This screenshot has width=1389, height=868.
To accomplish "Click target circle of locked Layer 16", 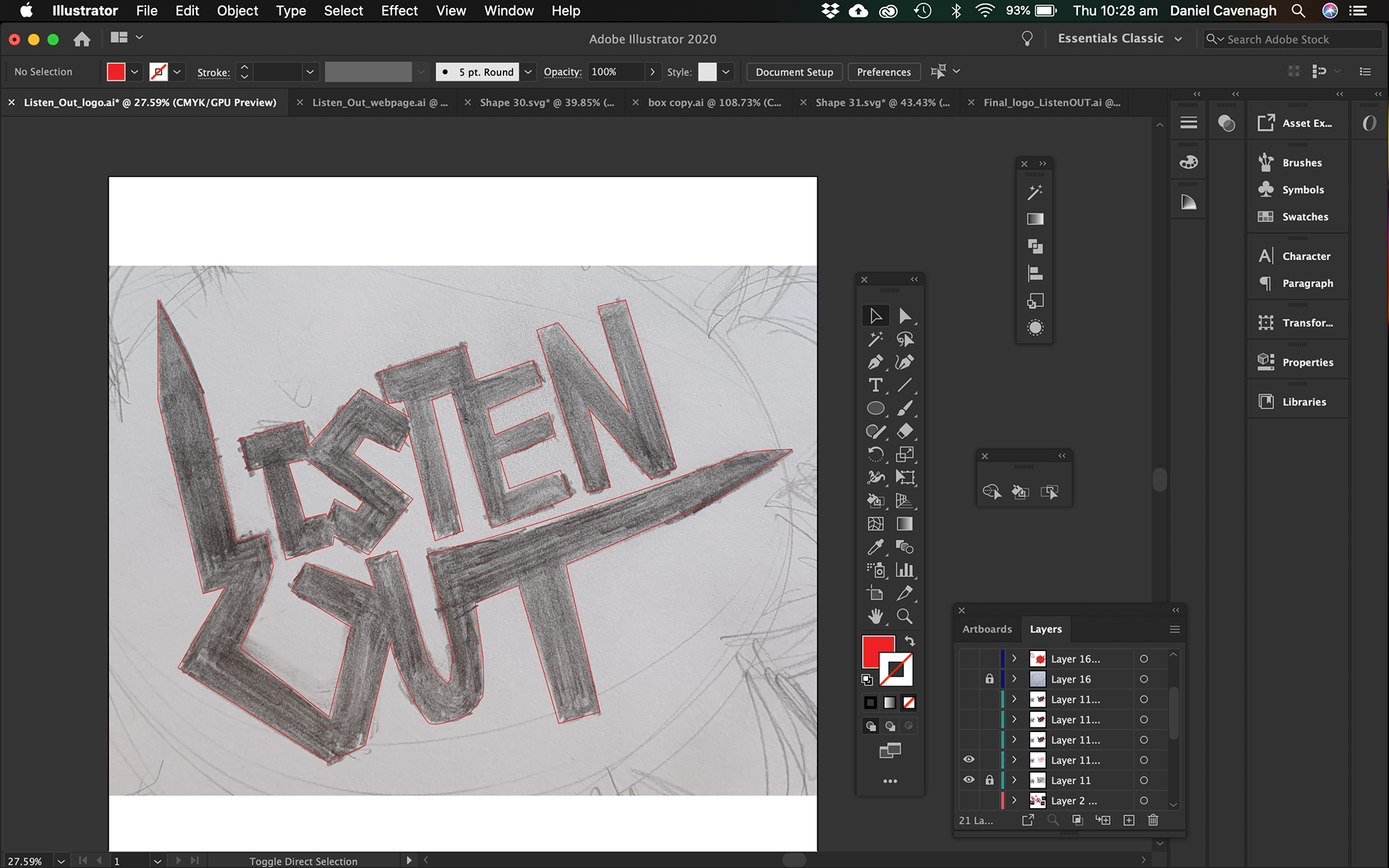I will pyautogui.click(x=1144, y=679).
